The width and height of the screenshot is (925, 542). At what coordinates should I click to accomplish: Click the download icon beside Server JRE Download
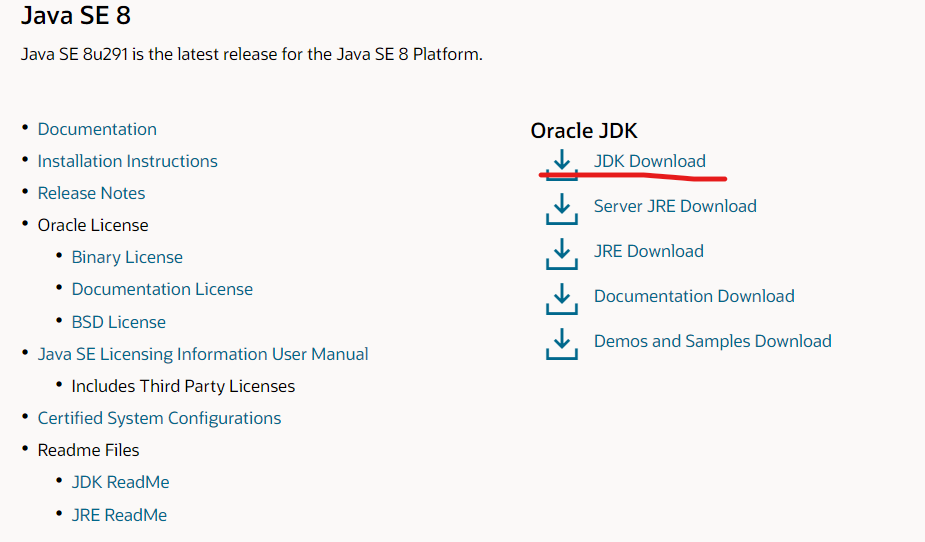click(562, 209)
